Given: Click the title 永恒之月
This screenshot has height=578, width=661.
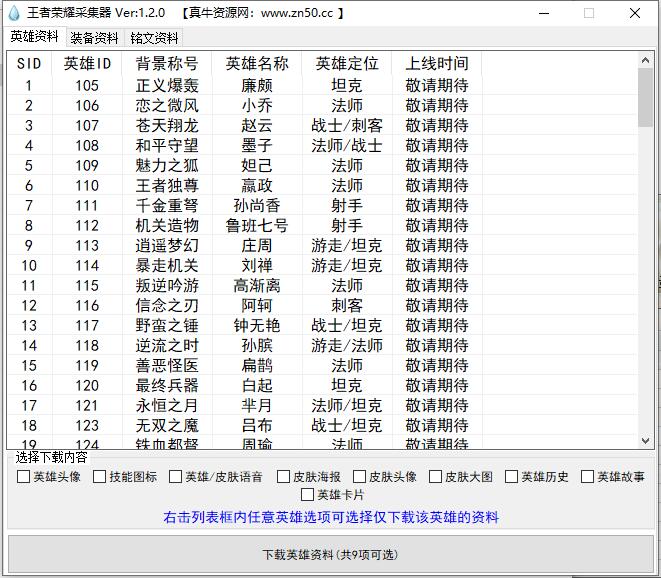Looking at the screenshot, I should click(167, 406).
